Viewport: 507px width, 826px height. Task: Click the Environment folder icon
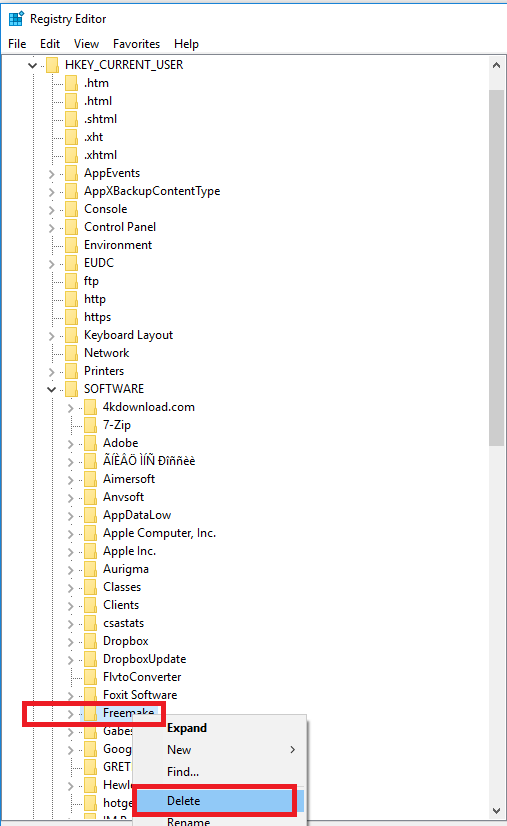point(71,245)
